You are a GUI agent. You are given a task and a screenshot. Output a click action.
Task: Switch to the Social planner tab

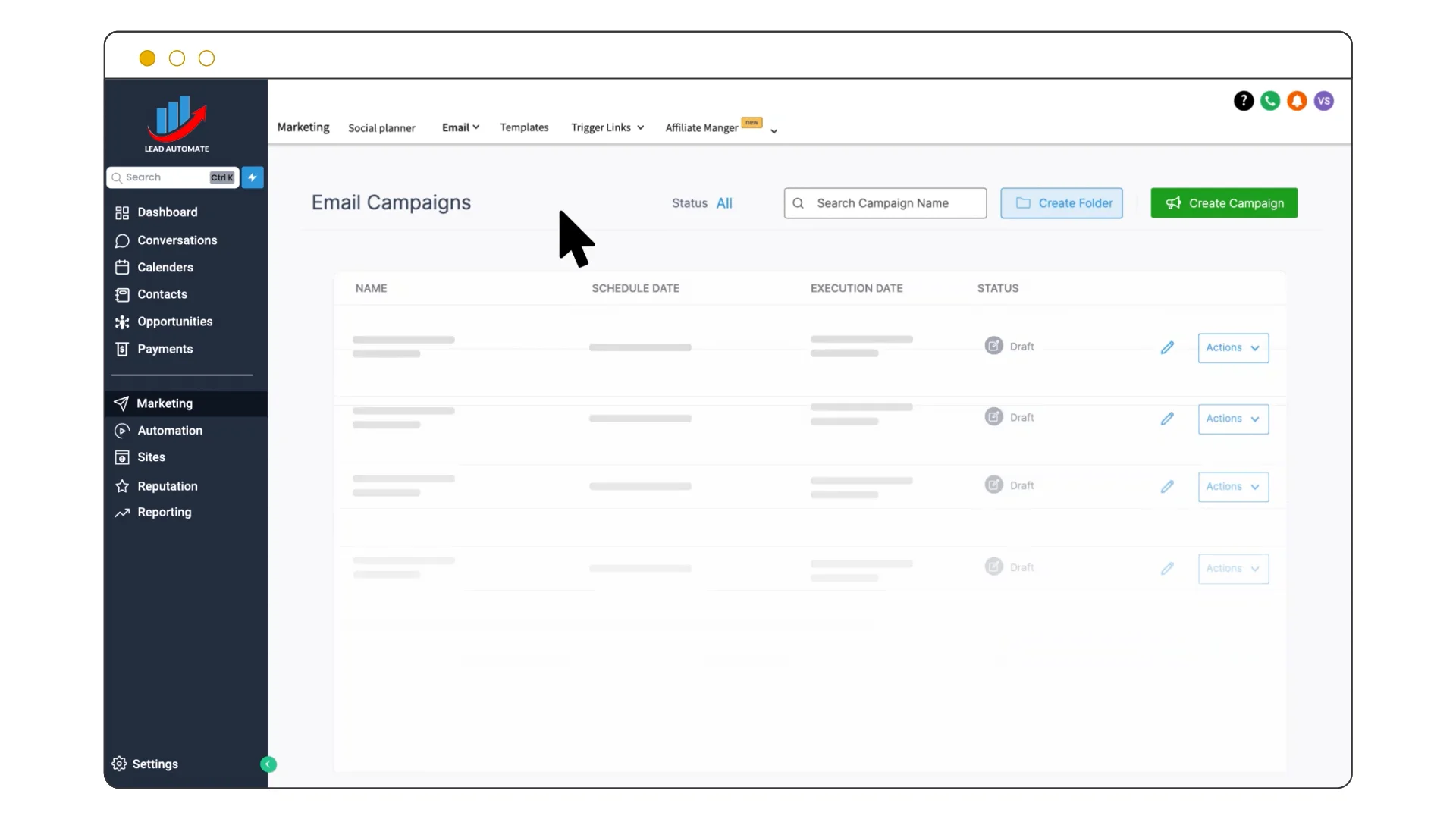[x=381, y=128]
